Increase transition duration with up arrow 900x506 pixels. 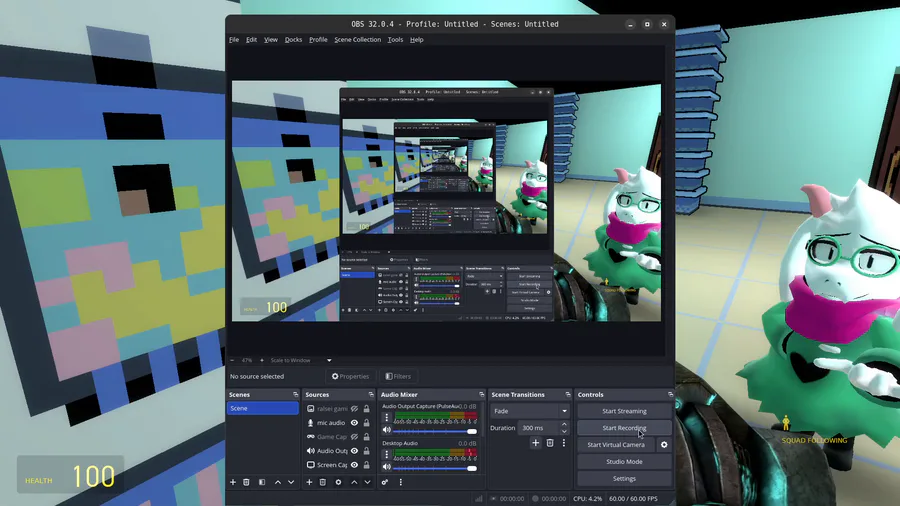click(564, 425)
